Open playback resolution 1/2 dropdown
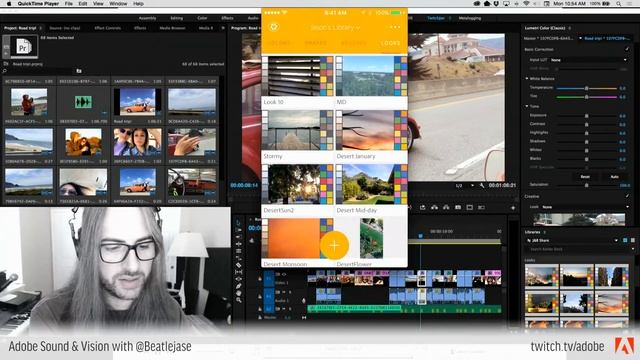 (464, 185)
